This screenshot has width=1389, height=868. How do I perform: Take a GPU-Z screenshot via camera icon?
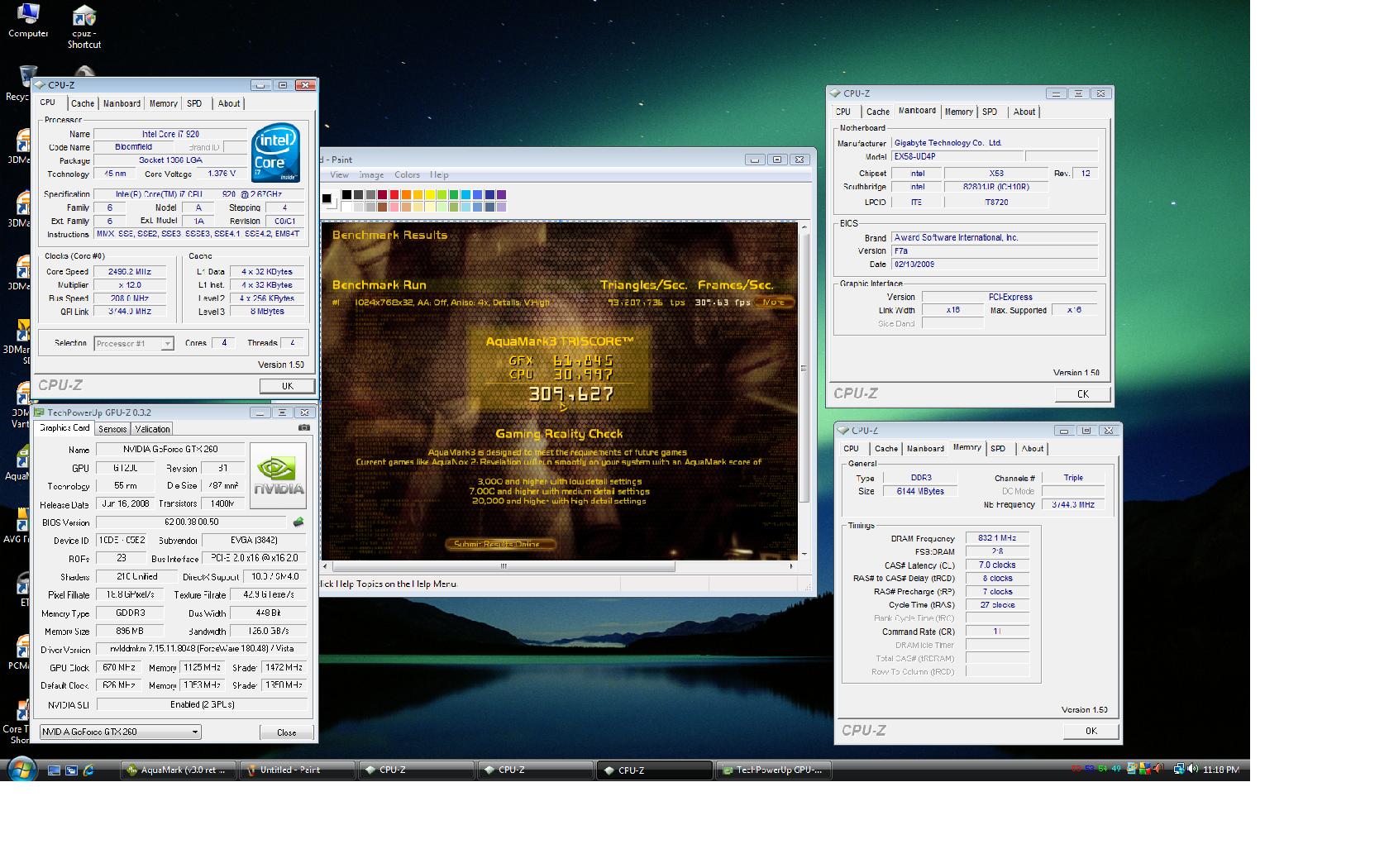point(304,427)
